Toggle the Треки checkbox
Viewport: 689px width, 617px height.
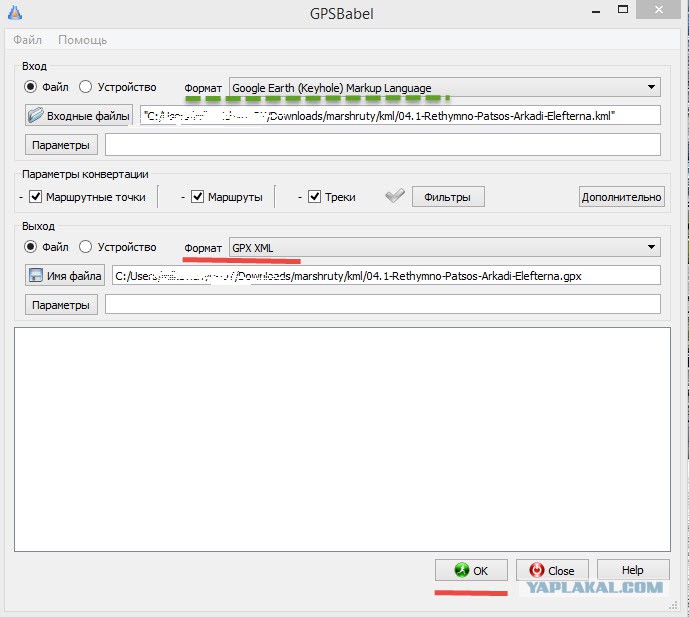[315, 196]
